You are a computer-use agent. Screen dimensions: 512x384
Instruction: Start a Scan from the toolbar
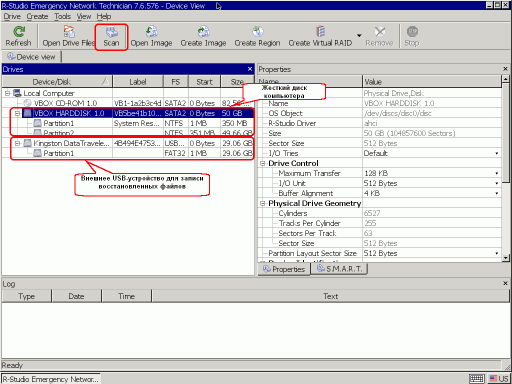[x=111, y=36]
